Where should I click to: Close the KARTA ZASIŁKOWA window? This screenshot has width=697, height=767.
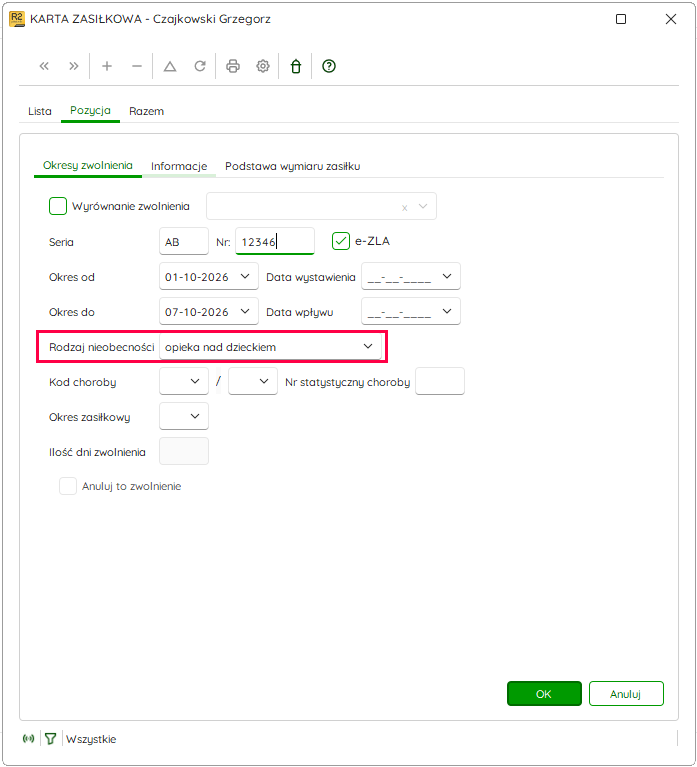tap(671, 19)
